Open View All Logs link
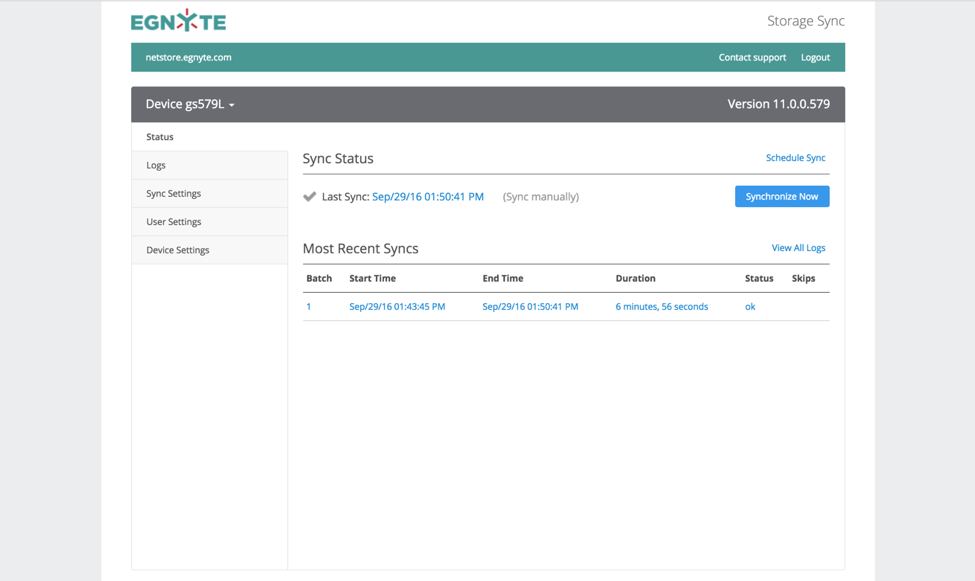The image size is (975, 581). click(x=798, y=248)
